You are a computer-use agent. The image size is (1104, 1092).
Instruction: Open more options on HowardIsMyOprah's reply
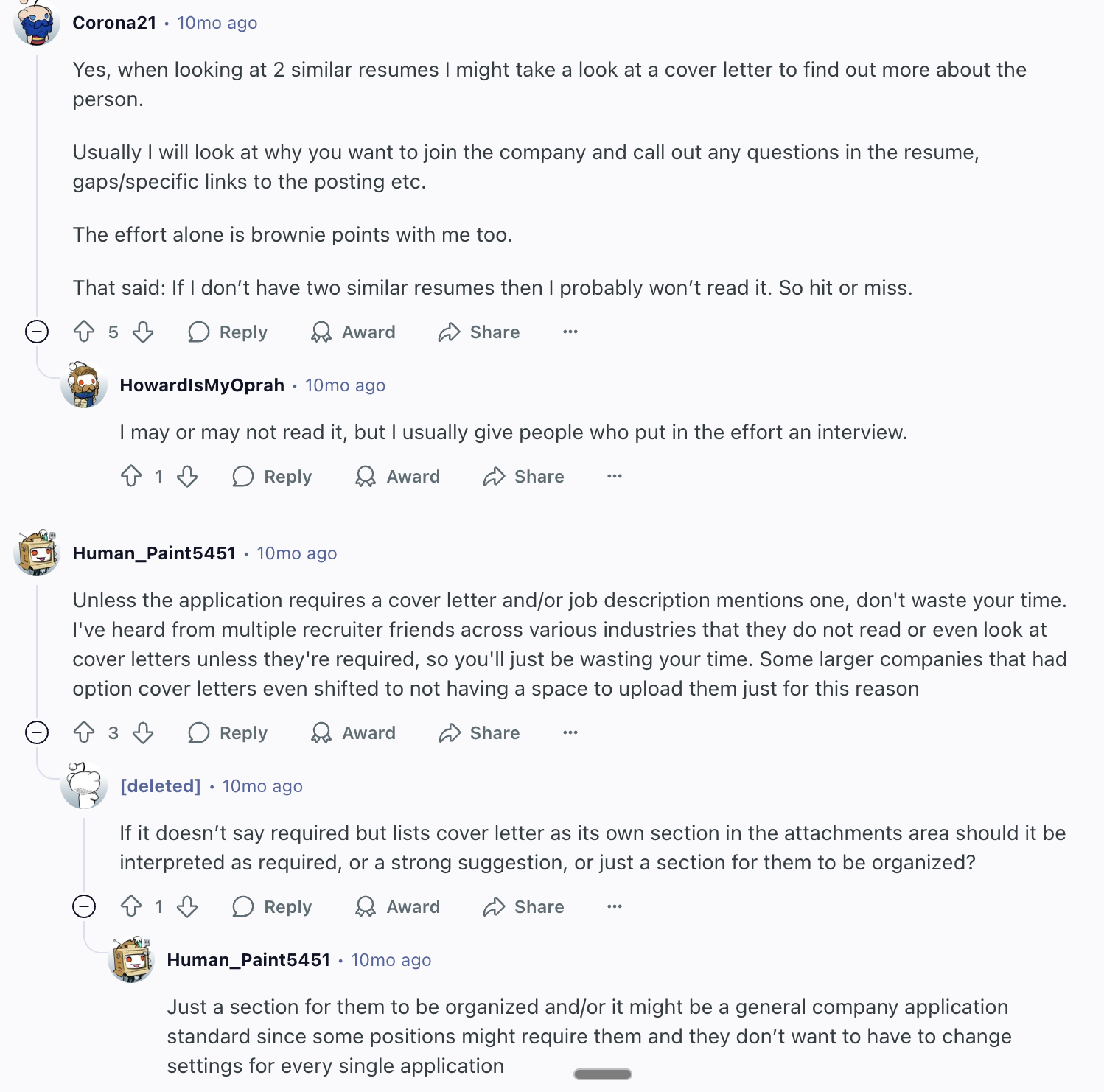615,477
